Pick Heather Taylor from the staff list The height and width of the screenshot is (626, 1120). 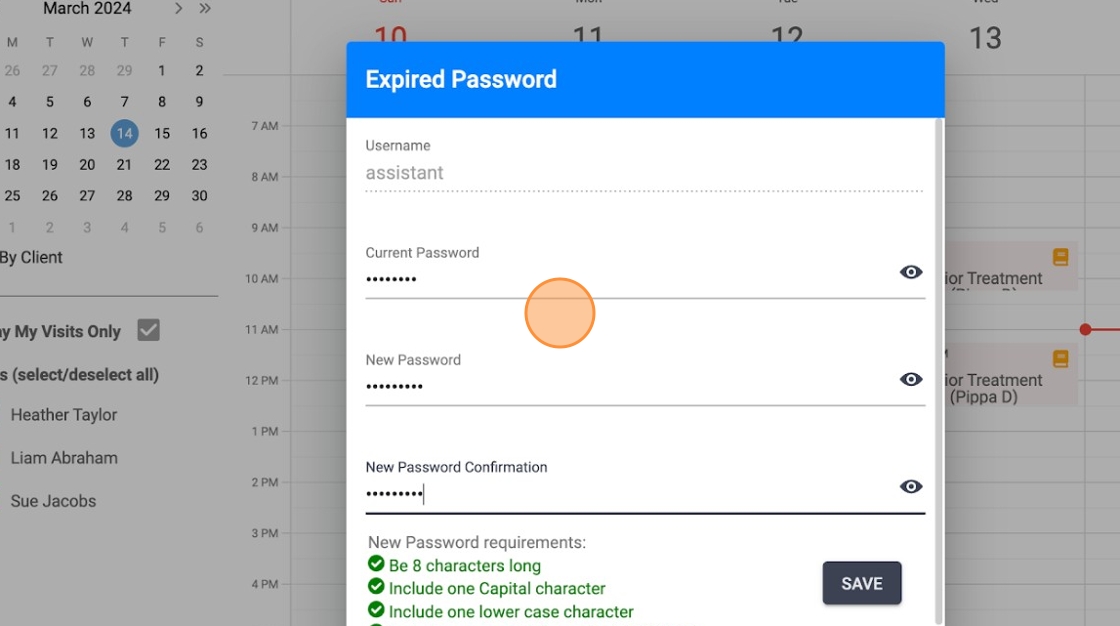pos(64,415)
